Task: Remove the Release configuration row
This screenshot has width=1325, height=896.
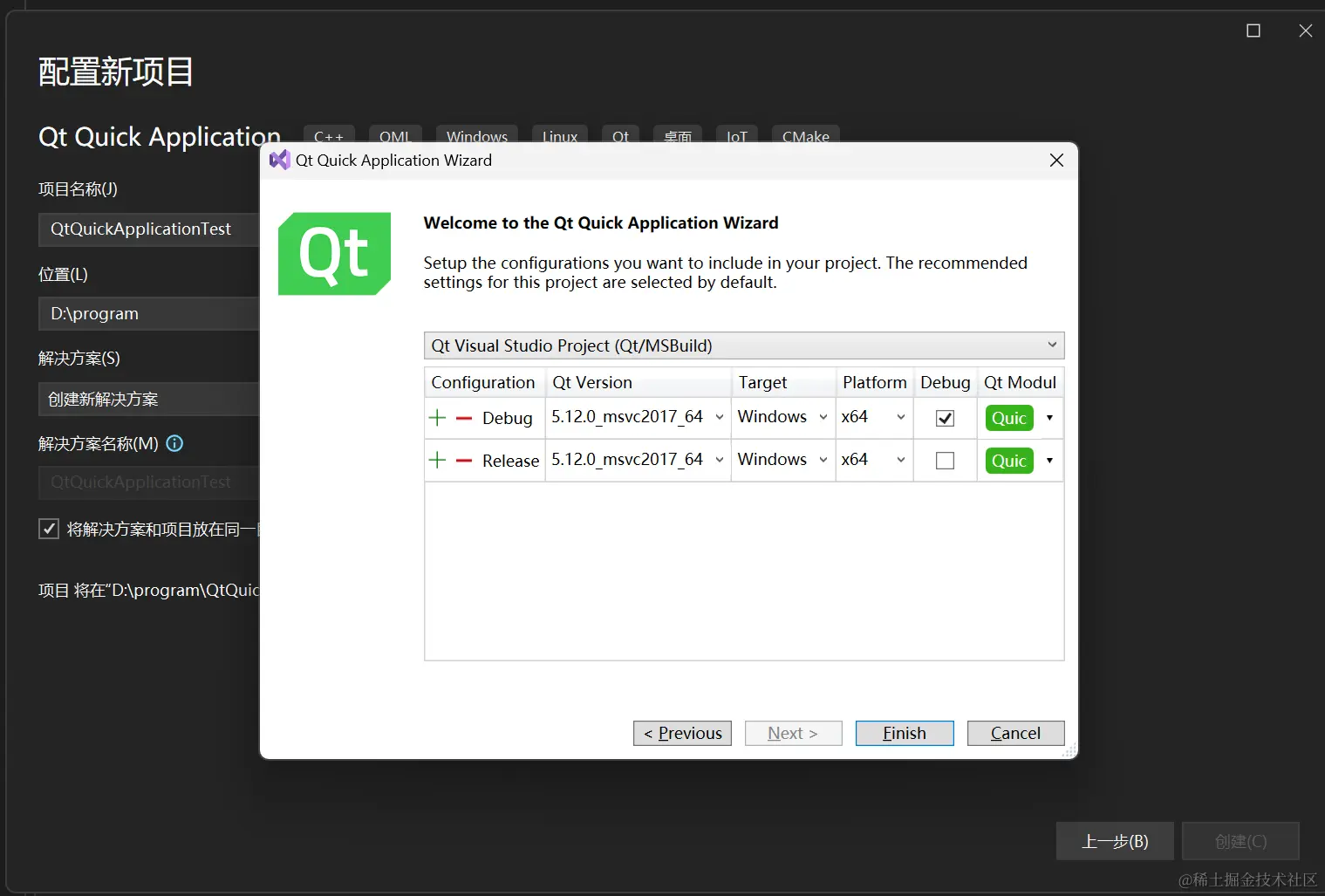Action: [x=464, y=460]
